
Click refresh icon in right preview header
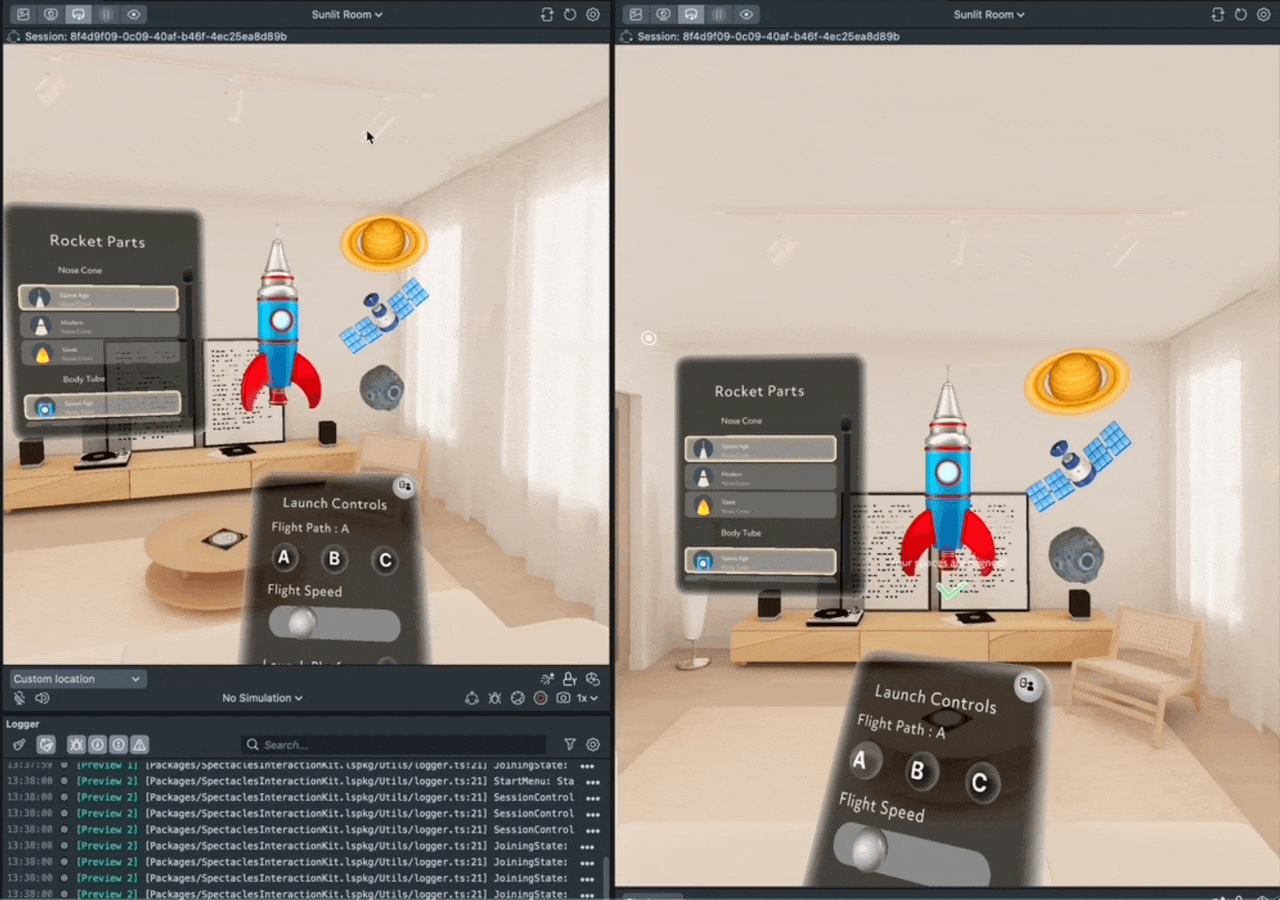pyautogui.click(x=1241, y=15)
